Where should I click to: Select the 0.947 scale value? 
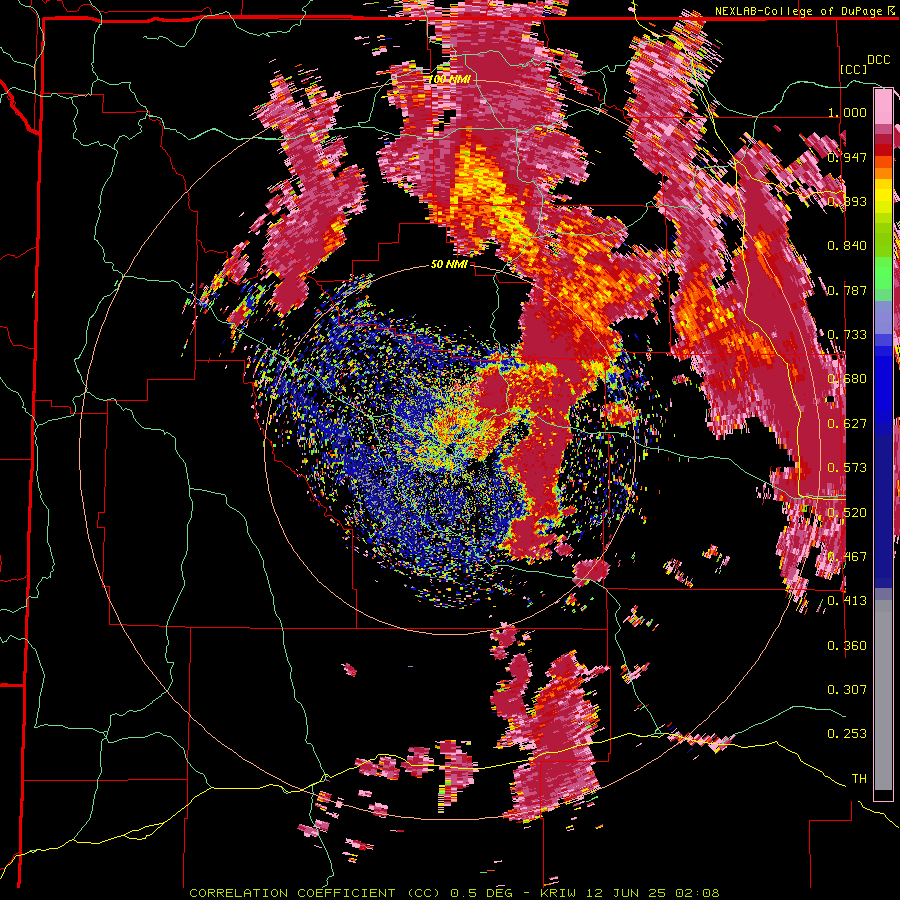click(847, 157)
